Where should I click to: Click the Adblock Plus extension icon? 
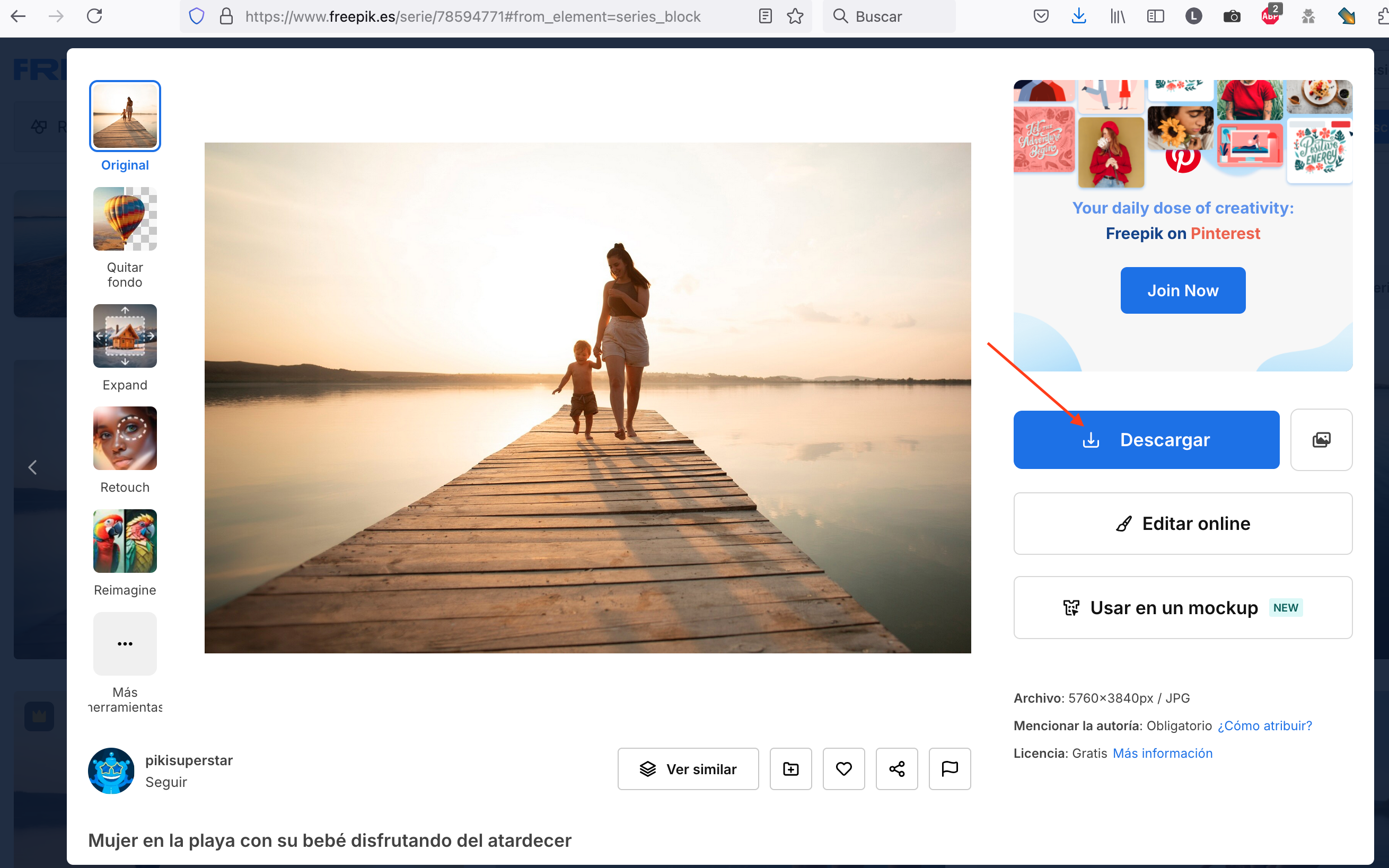coord(1270,16)
